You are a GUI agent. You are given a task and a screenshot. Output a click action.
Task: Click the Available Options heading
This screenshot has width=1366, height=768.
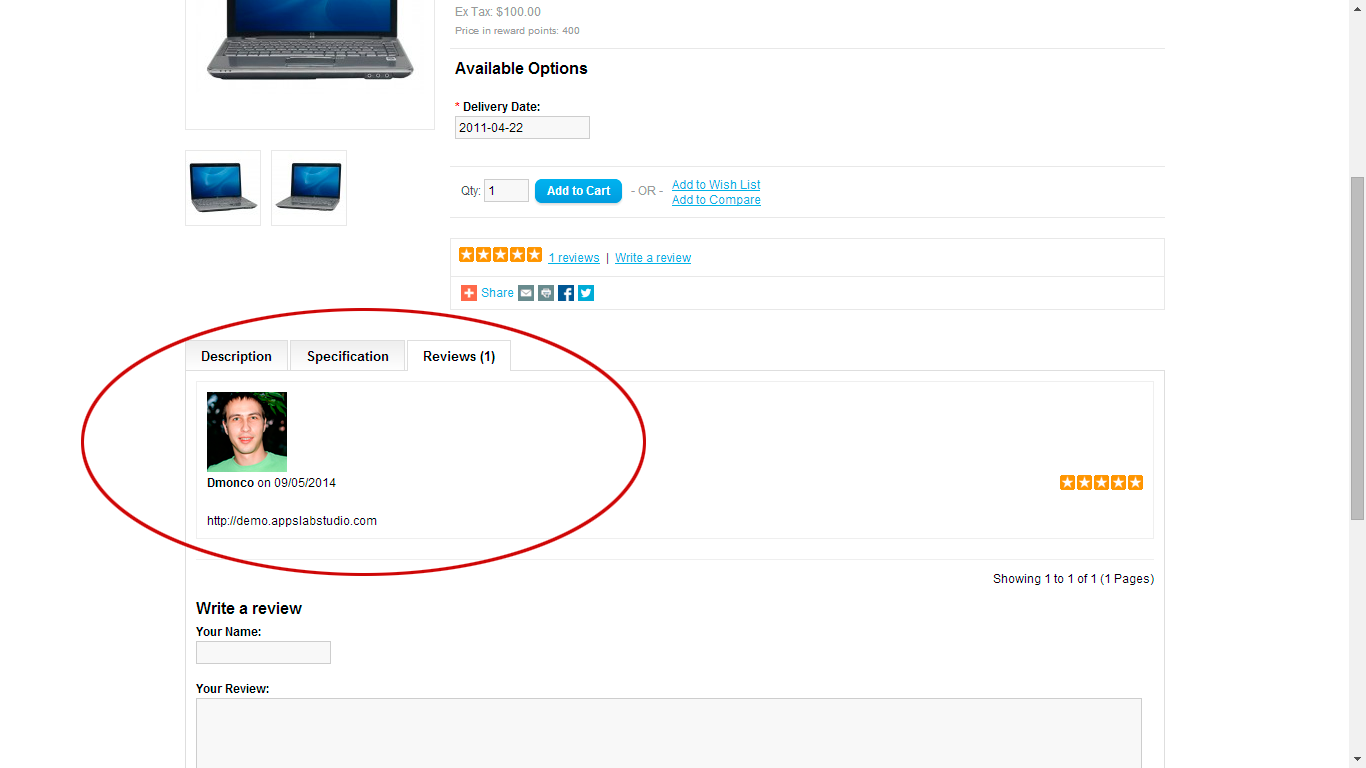(x=521, y=69)
